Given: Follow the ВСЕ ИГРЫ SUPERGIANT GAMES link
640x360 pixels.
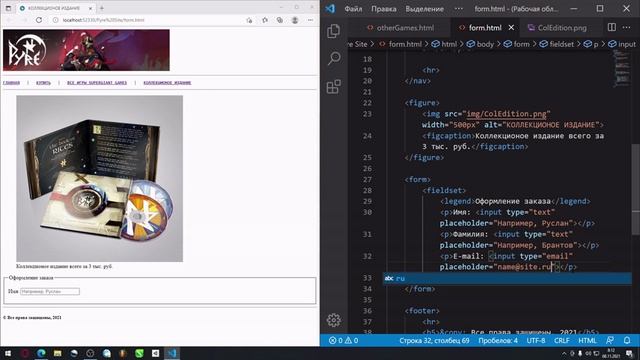Looking at the screenshot, I should tap(97, 82).
